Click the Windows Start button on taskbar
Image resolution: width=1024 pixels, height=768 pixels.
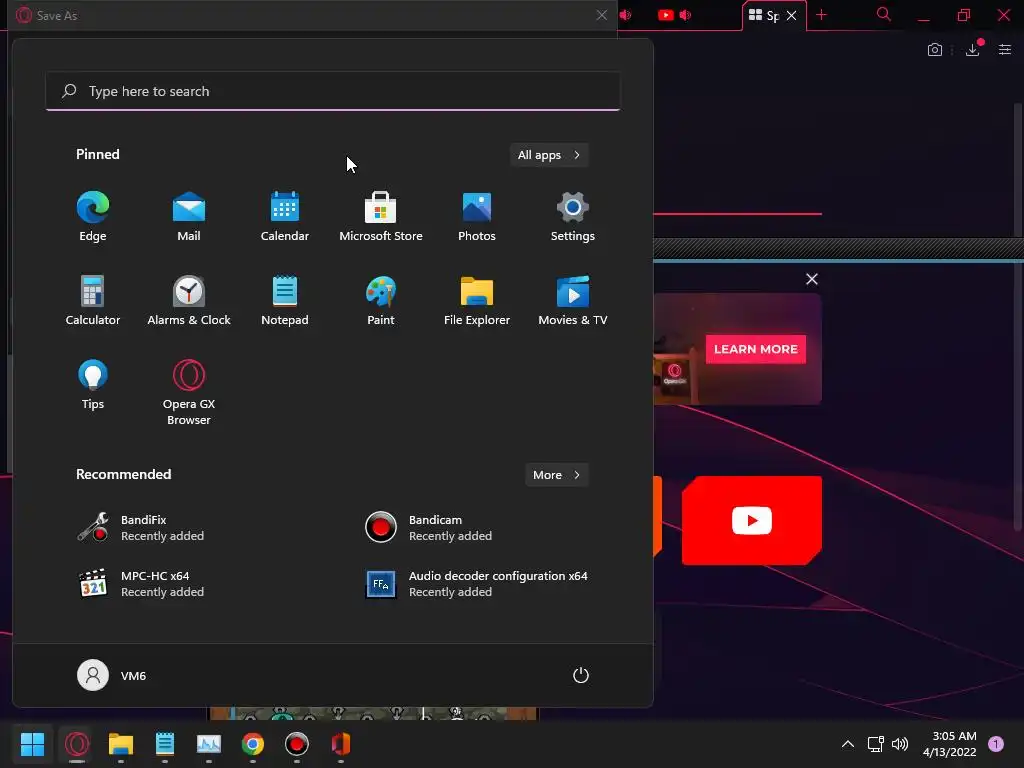pos(32,744)
